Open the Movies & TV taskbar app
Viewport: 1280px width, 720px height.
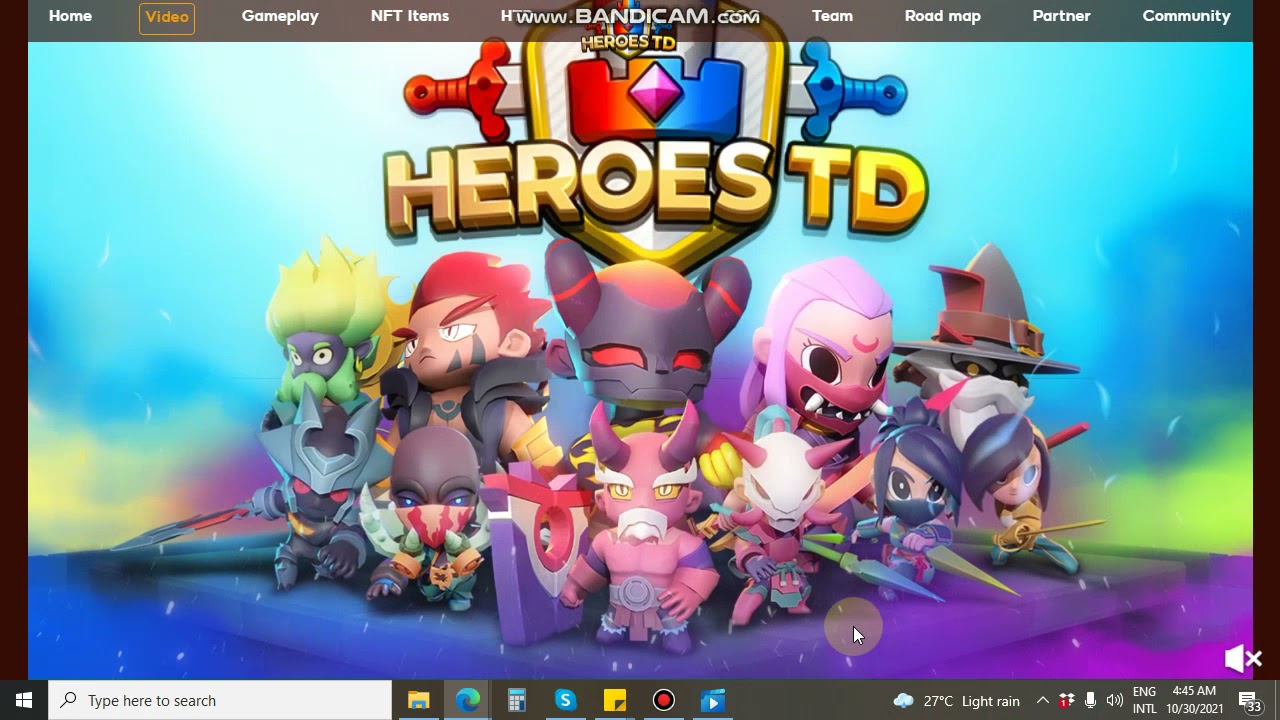tap(712, 700)
